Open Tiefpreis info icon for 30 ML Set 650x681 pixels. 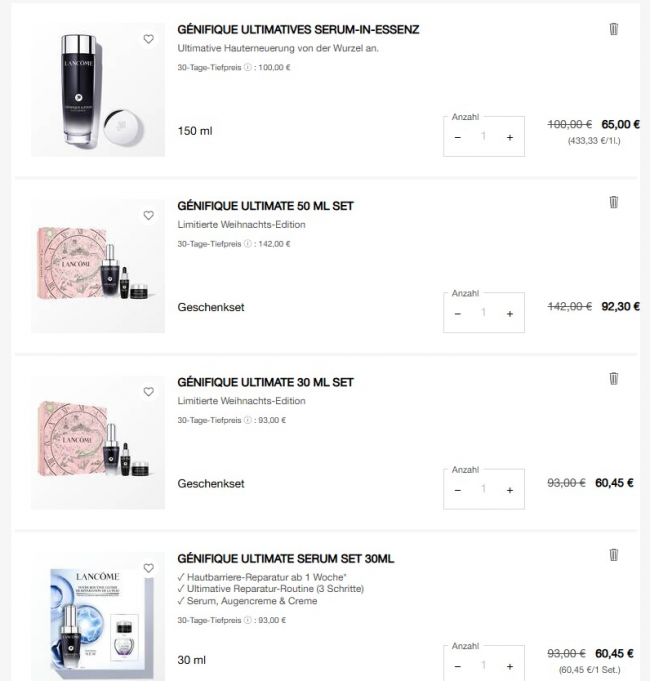coord(247,420)
